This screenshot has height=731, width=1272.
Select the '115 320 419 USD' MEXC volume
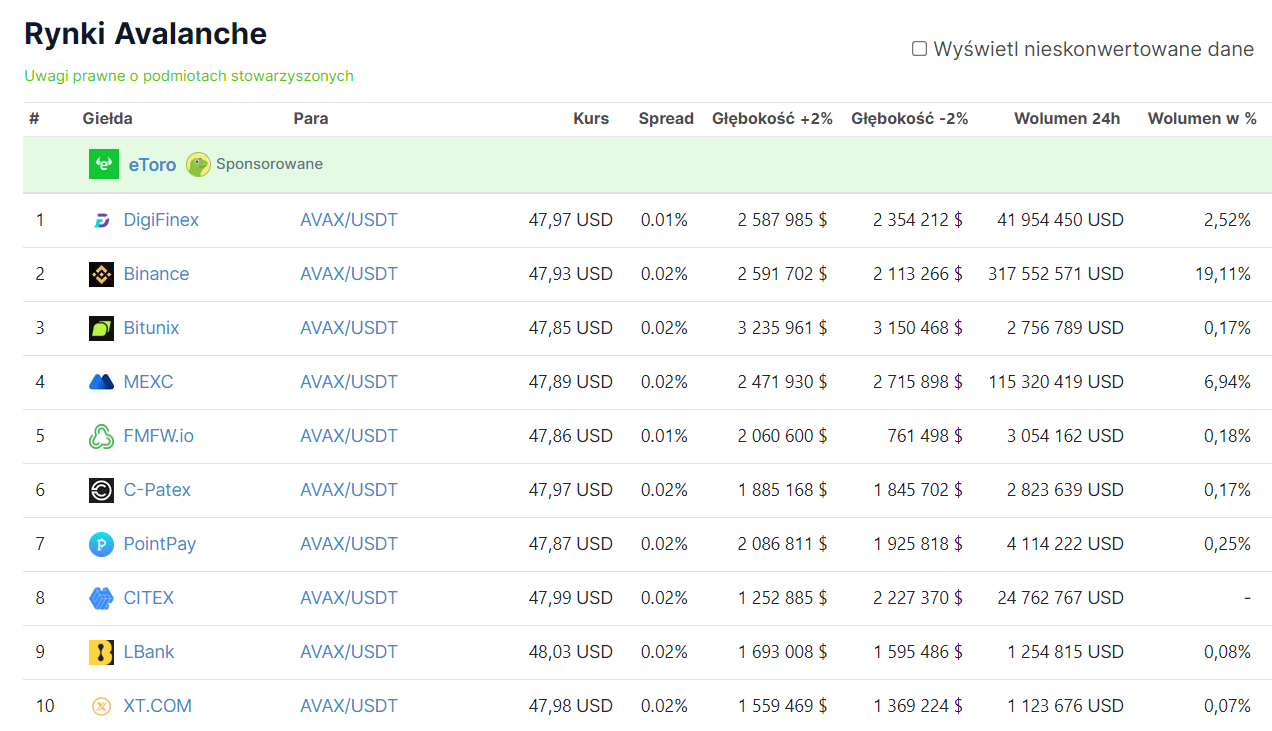click(x=1056, y=382)
